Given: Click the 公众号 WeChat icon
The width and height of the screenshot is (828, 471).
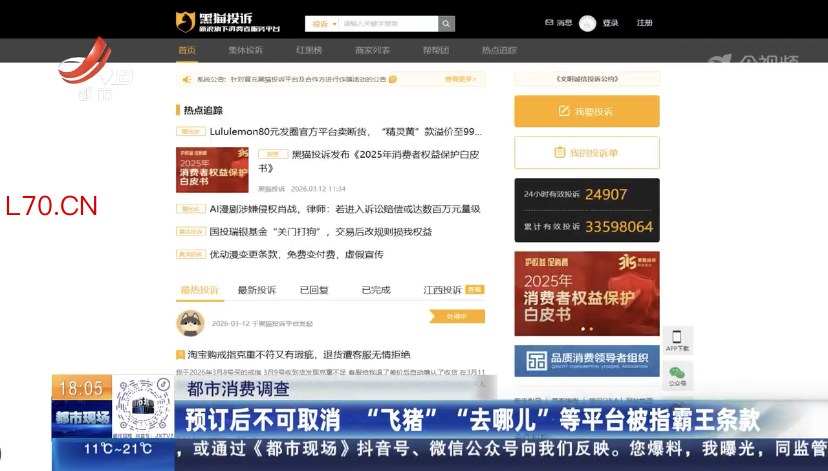Looking at the screenshot, I should tap(677, 375).
